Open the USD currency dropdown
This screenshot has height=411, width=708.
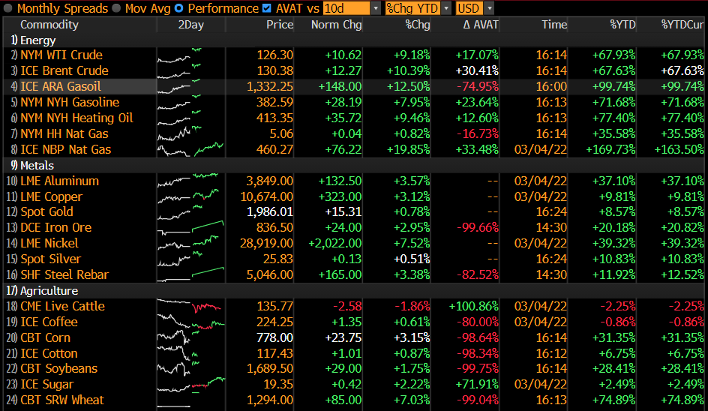click(479, 8)
